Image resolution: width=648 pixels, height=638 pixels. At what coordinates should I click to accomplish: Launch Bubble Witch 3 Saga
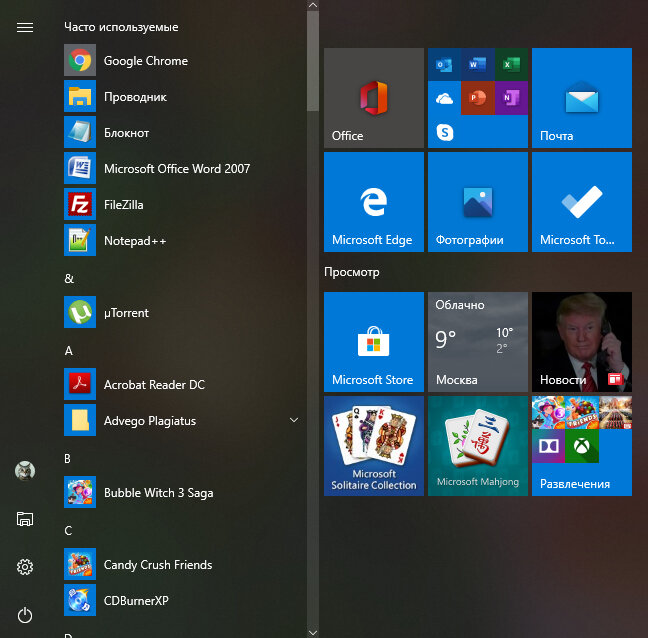[182, 492]
